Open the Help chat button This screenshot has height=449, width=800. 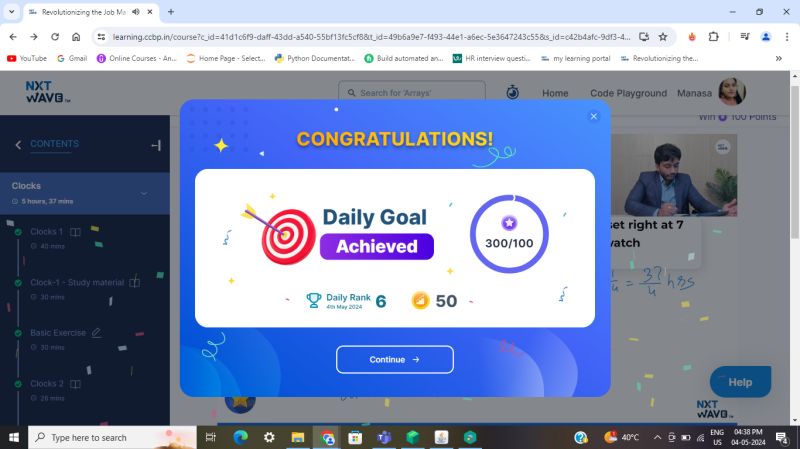click(x=740, y=382)
